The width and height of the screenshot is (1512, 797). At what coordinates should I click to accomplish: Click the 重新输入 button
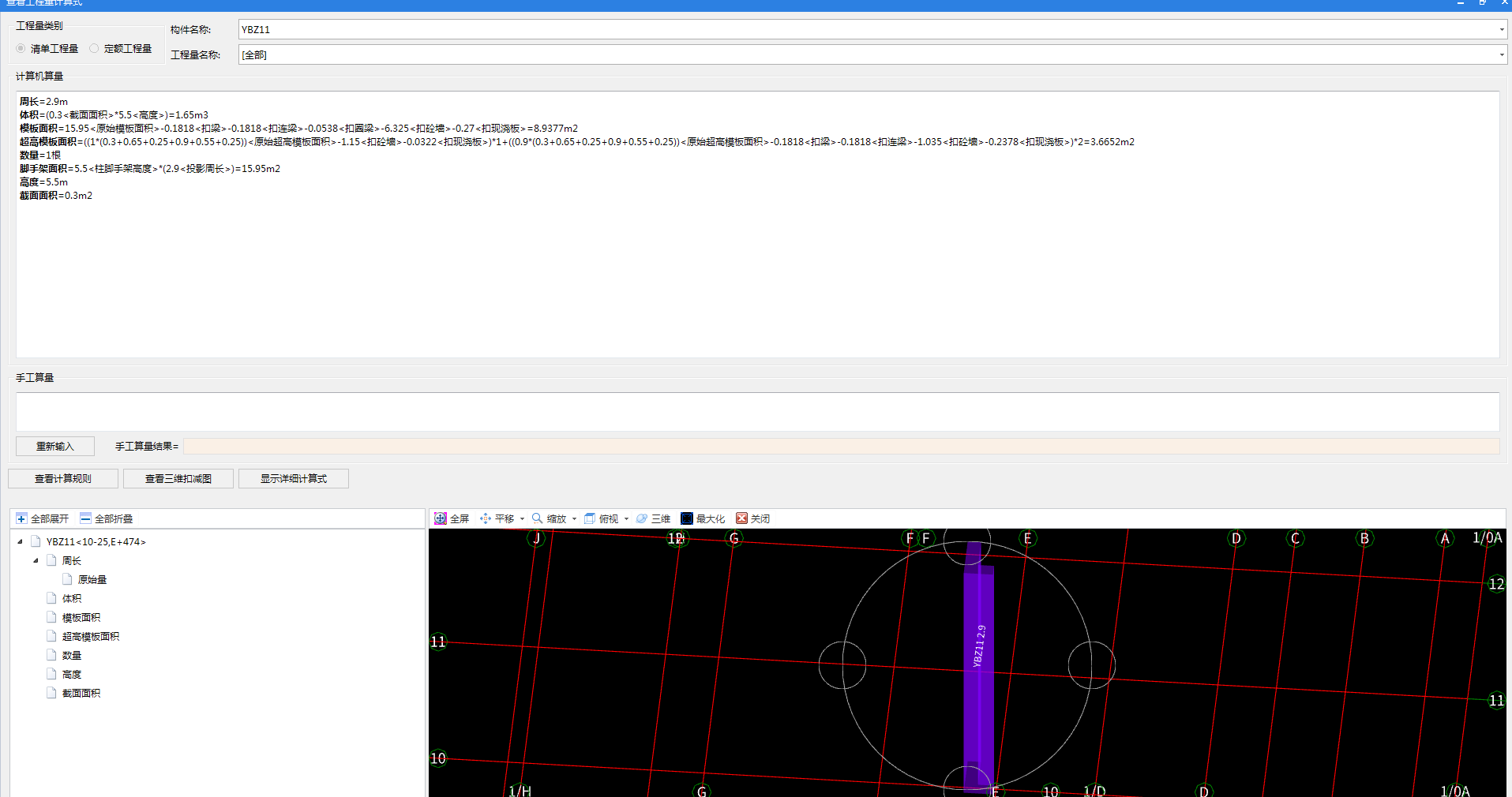[x=55, y=447]
